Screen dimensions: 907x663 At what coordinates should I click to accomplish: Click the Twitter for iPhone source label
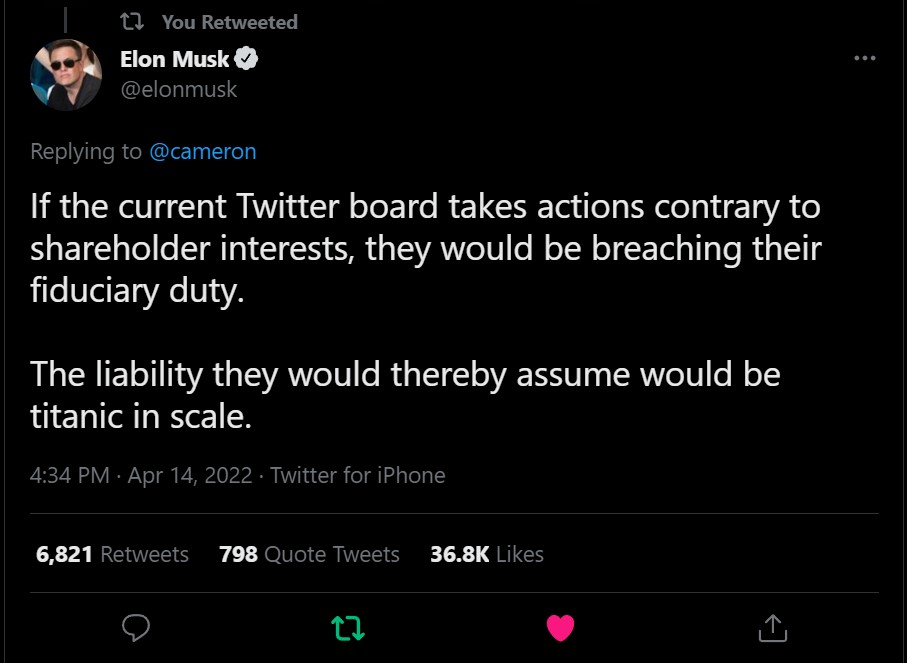pyautogui.click(x=357, y=475)
